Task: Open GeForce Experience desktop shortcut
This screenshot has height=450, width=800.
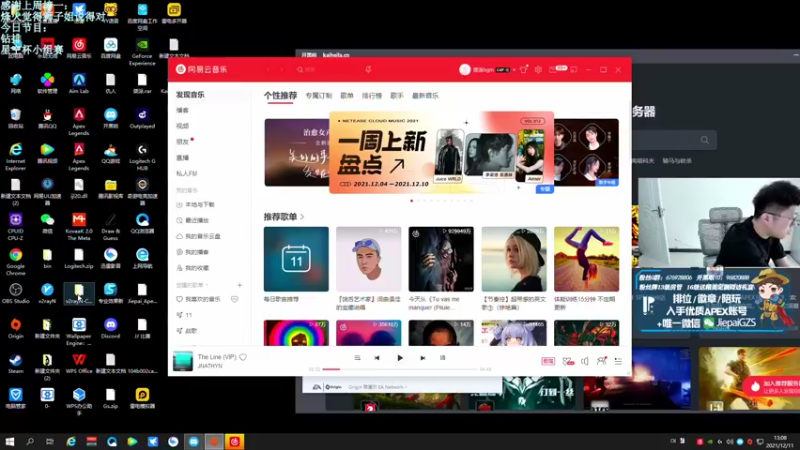Action: tap(142, 52)
